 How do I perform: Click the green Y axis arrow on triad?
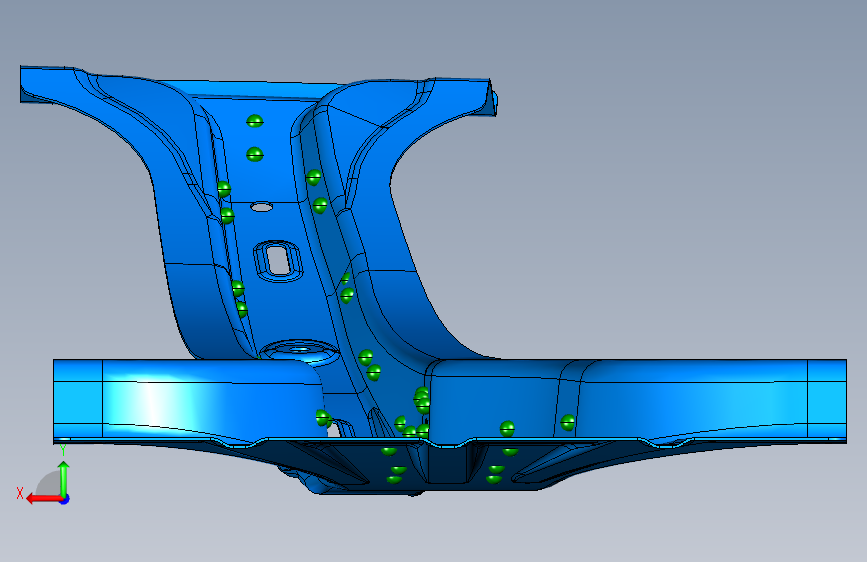click(64, 478)
